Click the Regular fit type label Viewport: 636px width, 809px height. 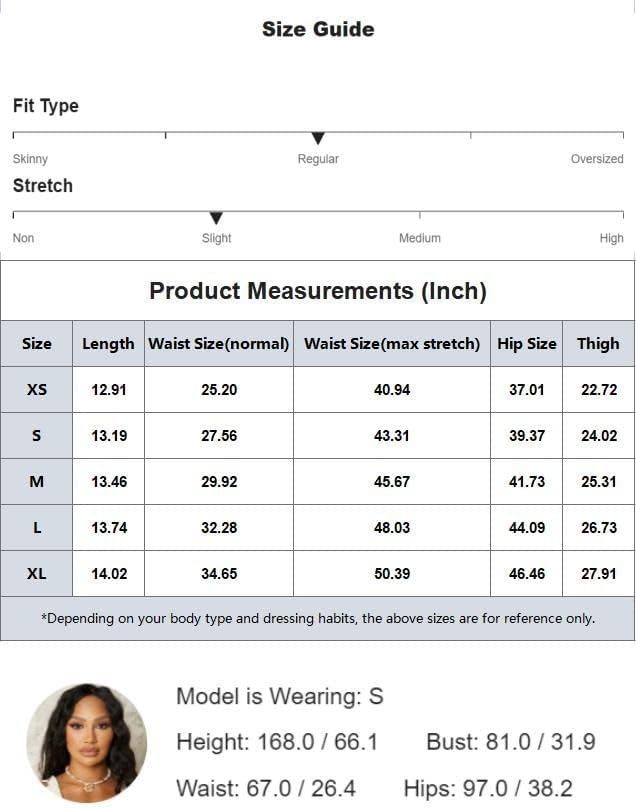tap(318, 159)
